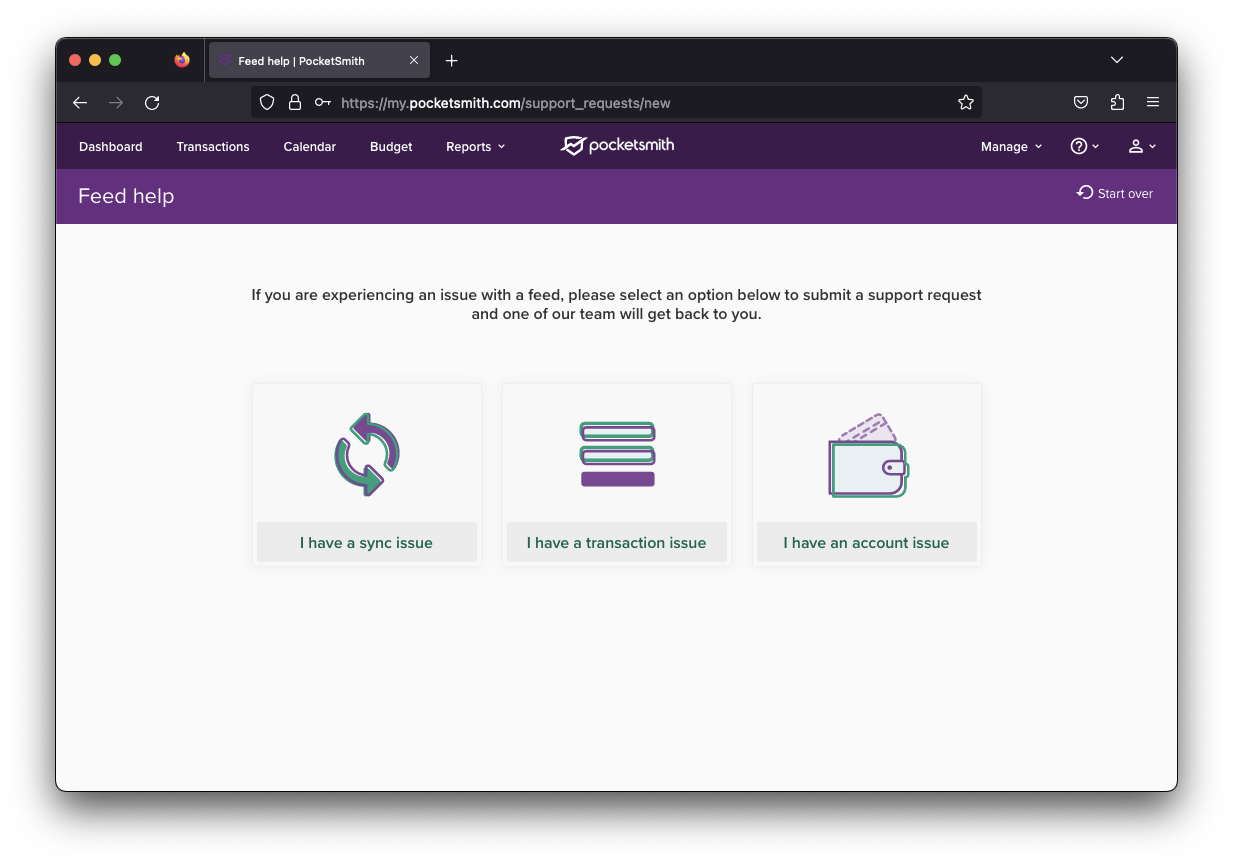Expand the Manage dropdown
The image size is (1233, 865).
point(1011,147)
